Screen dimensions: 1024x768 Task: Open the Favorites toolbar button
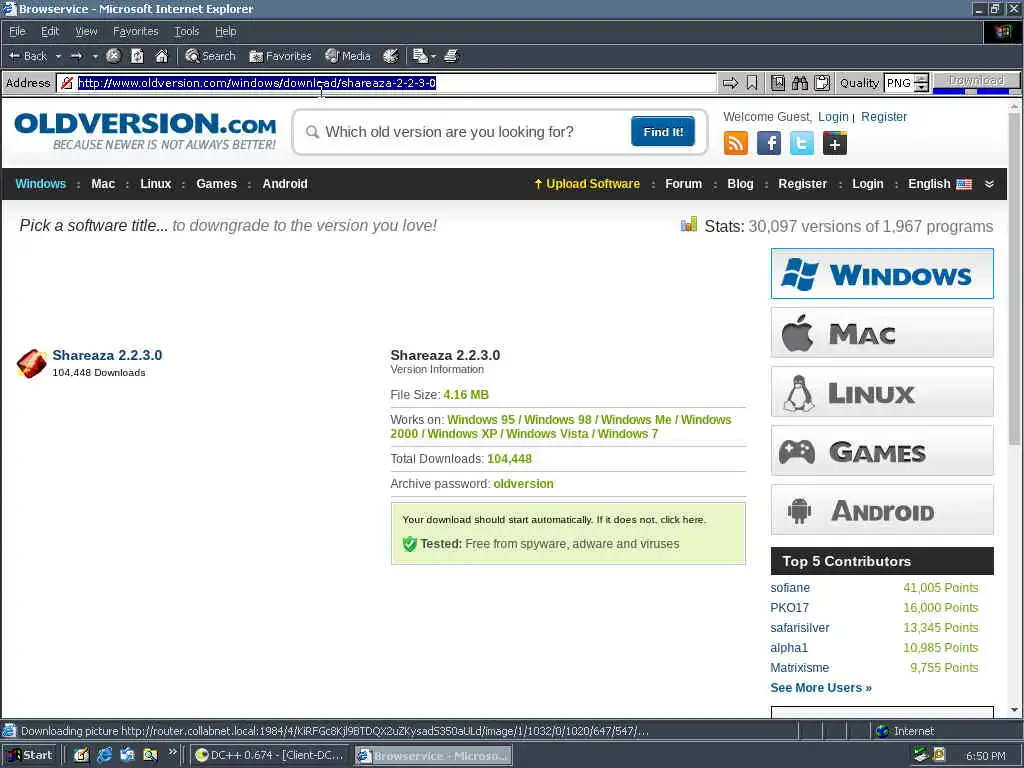click(x=280, y=56)
